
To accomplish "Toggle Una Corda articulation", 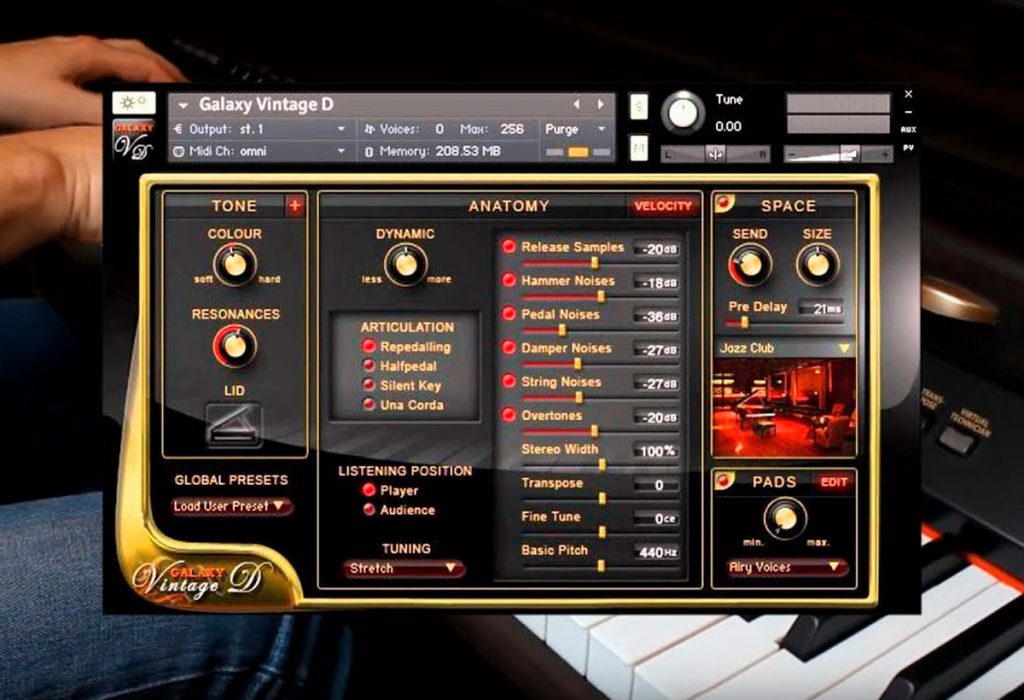I will pyautogui.click(x=369, y=405).
